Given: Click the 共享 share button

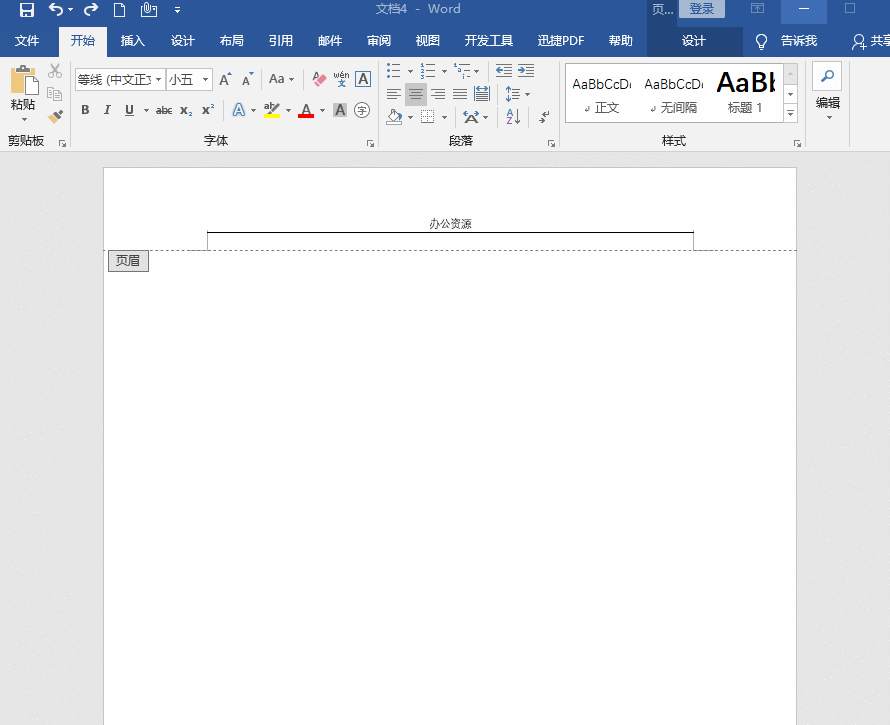Looking at the screenshot, I should tap(869, 41).
